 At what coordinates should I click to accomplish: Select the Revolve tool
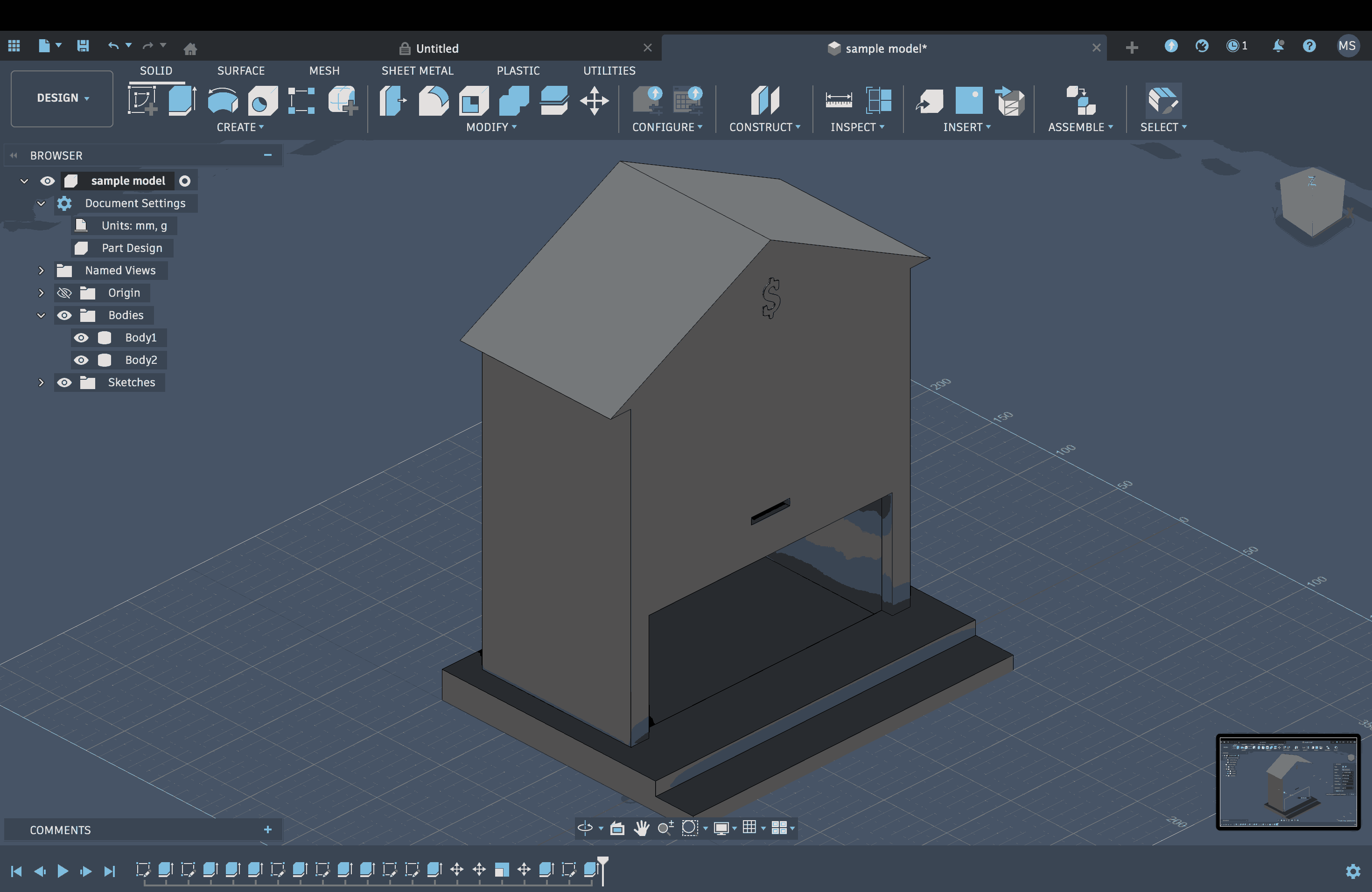[223, 101]
